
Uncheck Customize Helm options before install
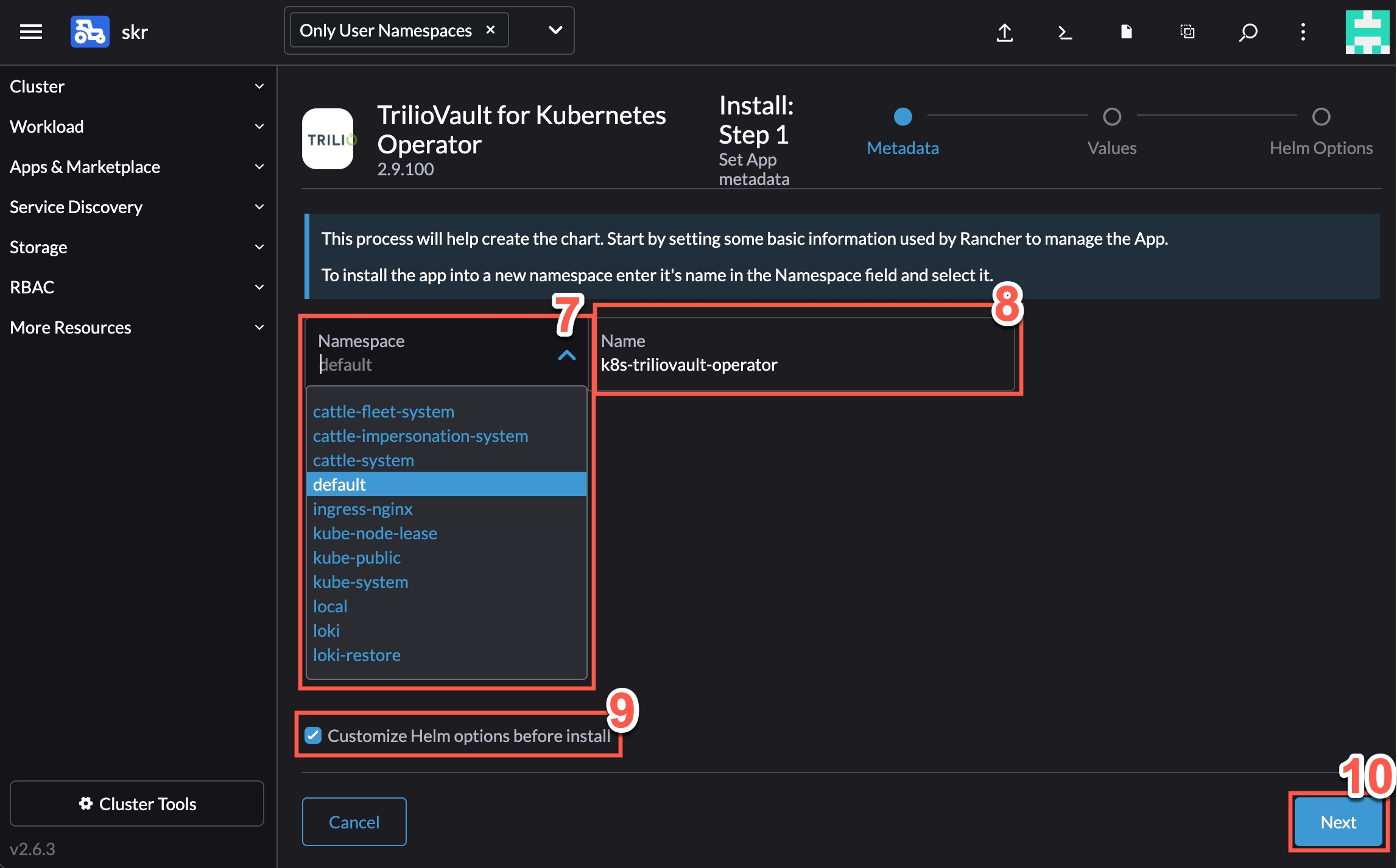[x=313, y=735]
